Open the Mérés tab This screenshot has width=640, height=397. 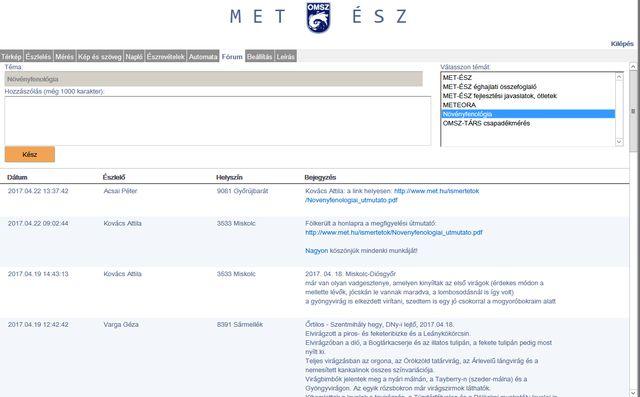(x=64, y=57)
